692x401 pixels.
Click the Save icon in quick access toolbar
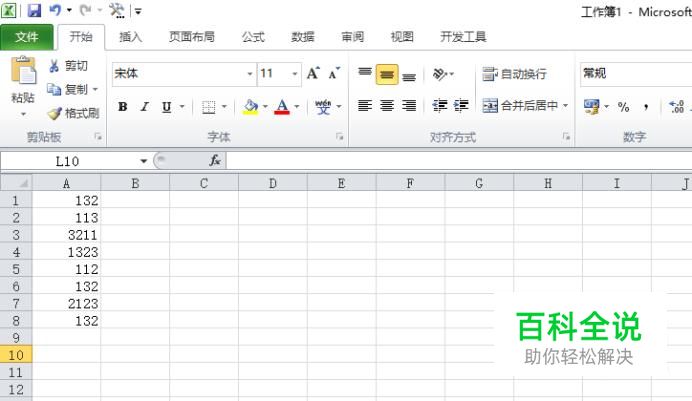[x=34, y=10]
